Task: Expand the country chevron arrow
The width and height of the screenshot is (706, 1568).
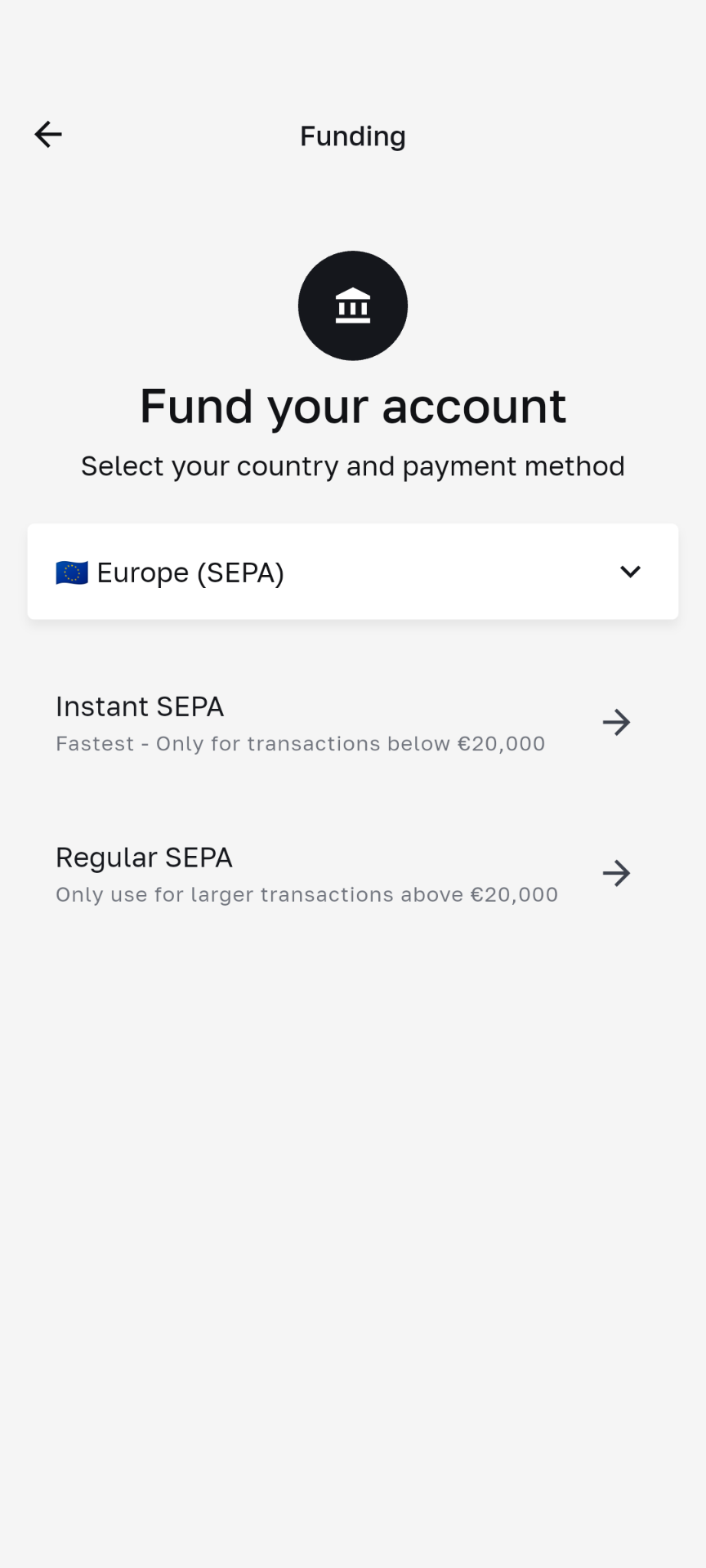Action: 630,572
